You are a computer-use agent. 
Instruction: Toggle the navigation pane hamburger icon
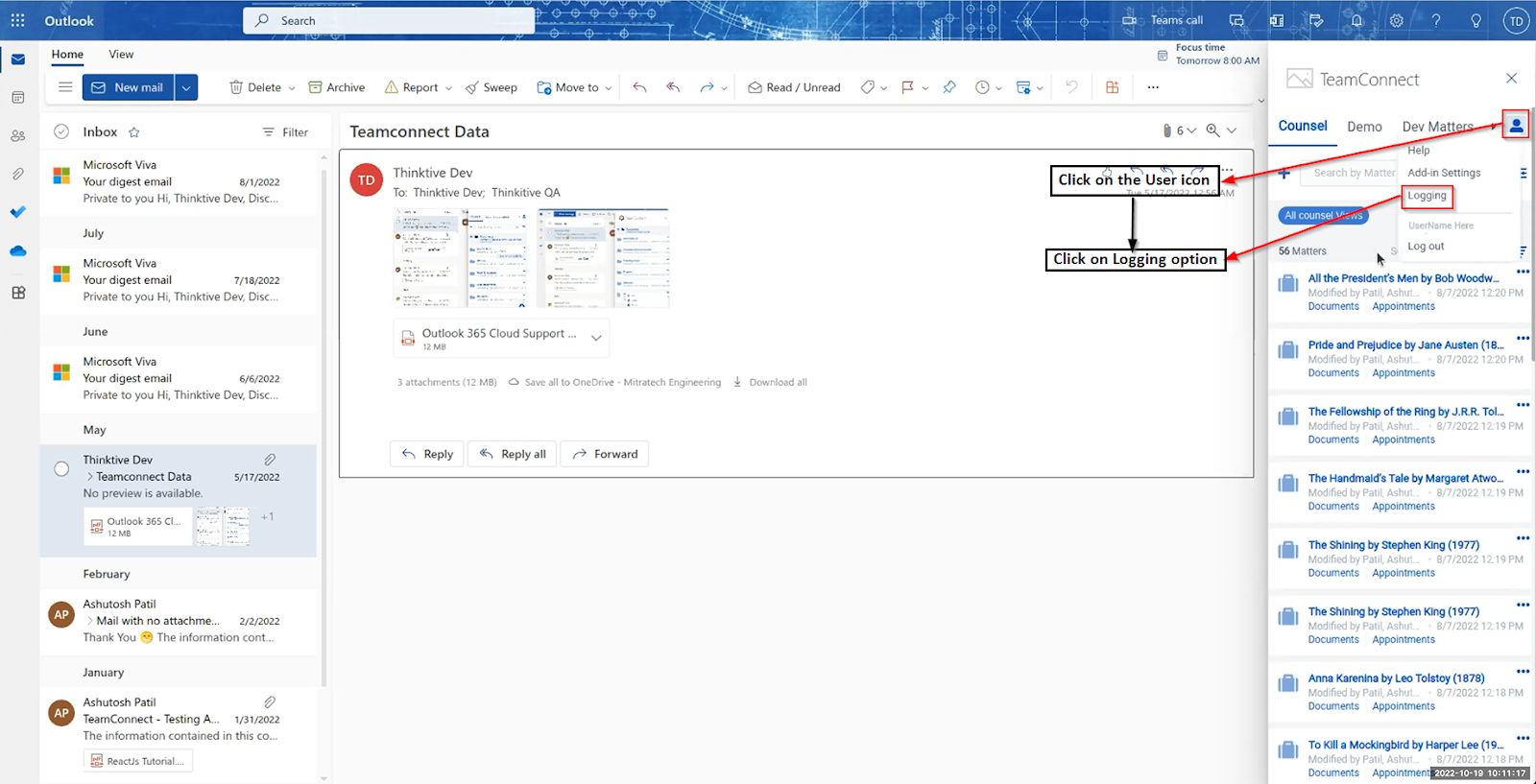[65, 87]
